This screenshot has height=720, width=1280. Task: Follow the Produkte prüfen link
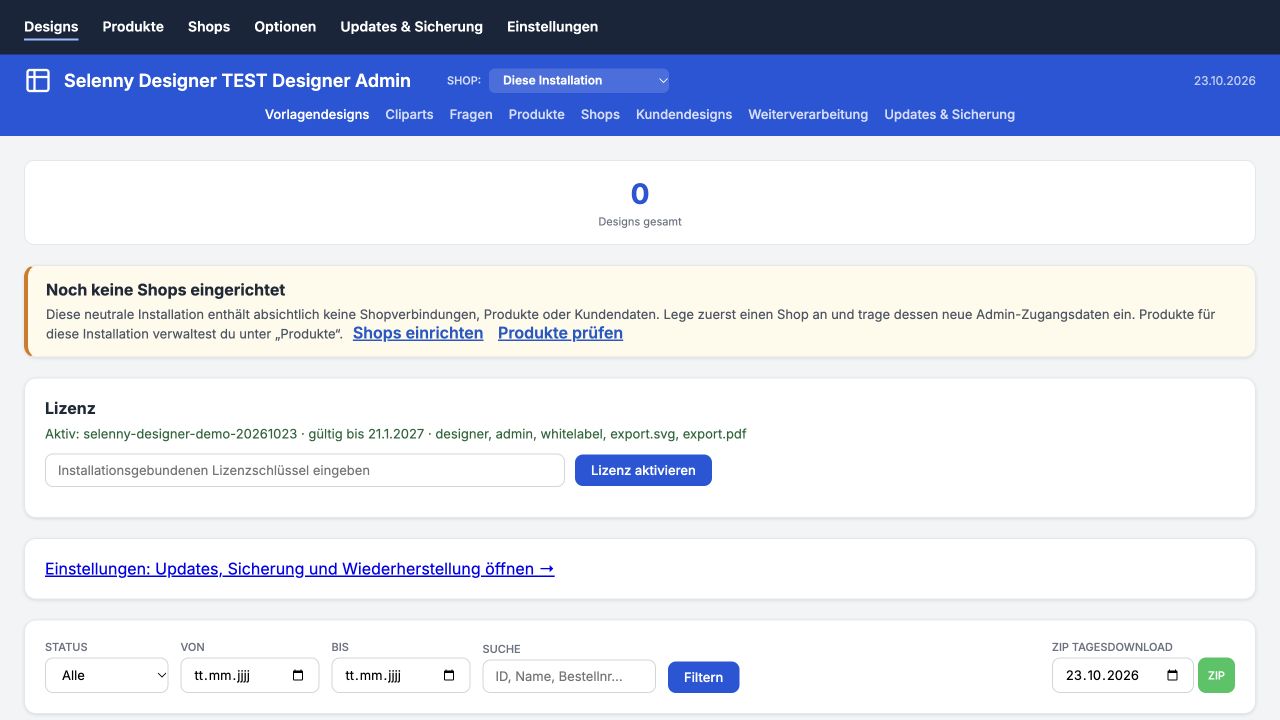tap(560, 334)
